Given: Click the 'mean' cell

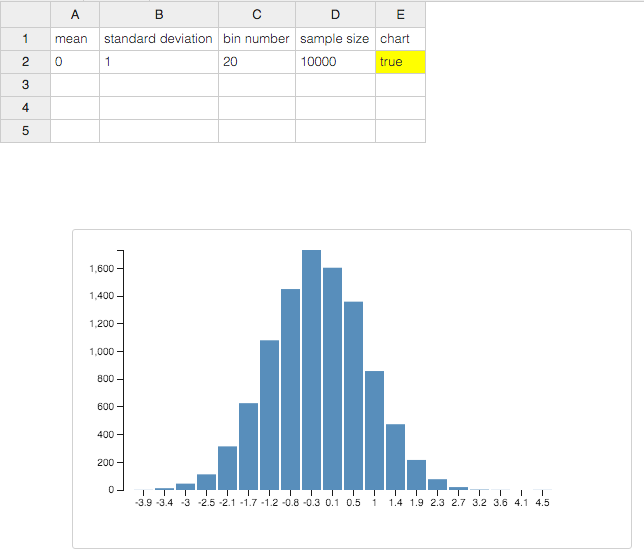Looking at the screenshot, I should 75,39.
